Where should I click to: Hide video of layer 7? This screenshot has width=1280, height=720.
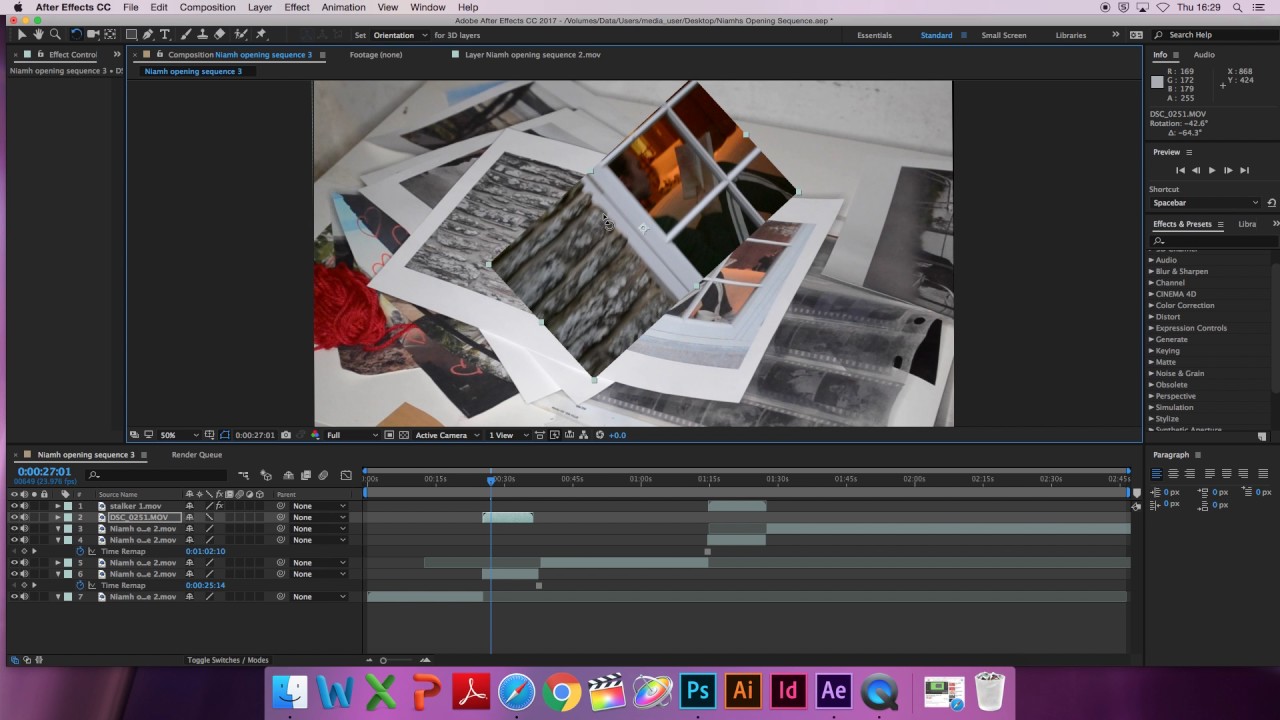click(x=14, y=596)
